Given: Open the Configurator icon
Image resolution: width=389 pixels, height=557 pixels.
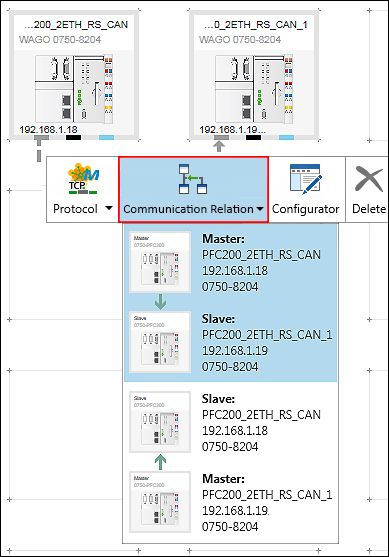Looking at the screenshot, I should click(x=306, y=179).
